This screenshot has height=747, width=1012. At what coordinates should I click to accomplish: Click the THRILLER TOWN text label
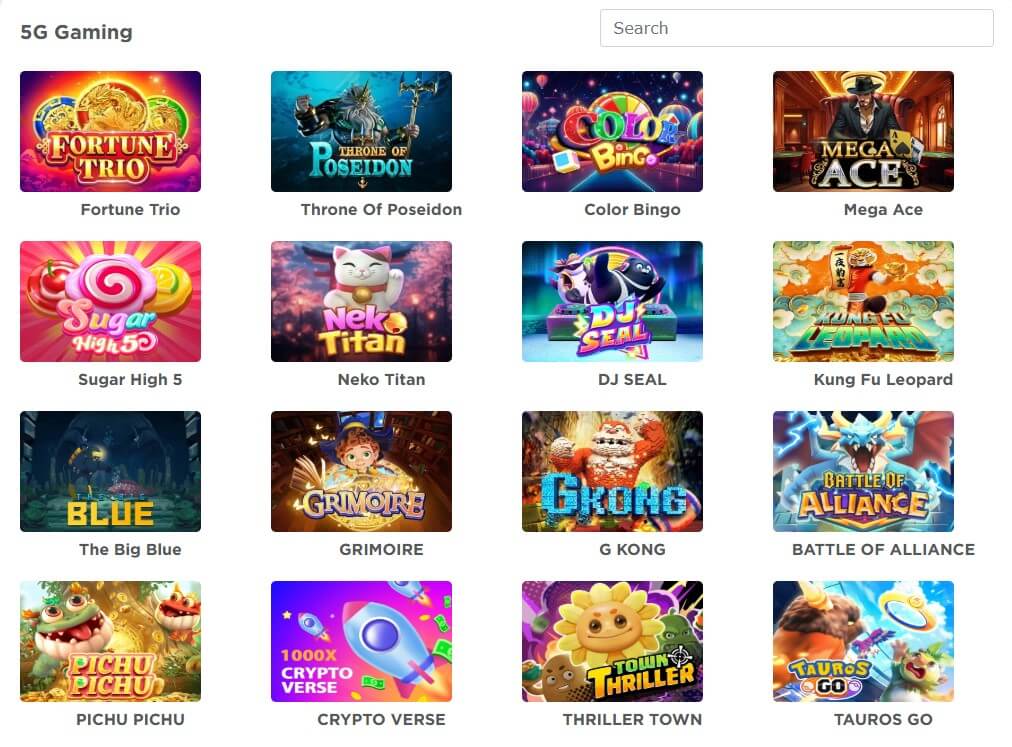pos(632,719)
